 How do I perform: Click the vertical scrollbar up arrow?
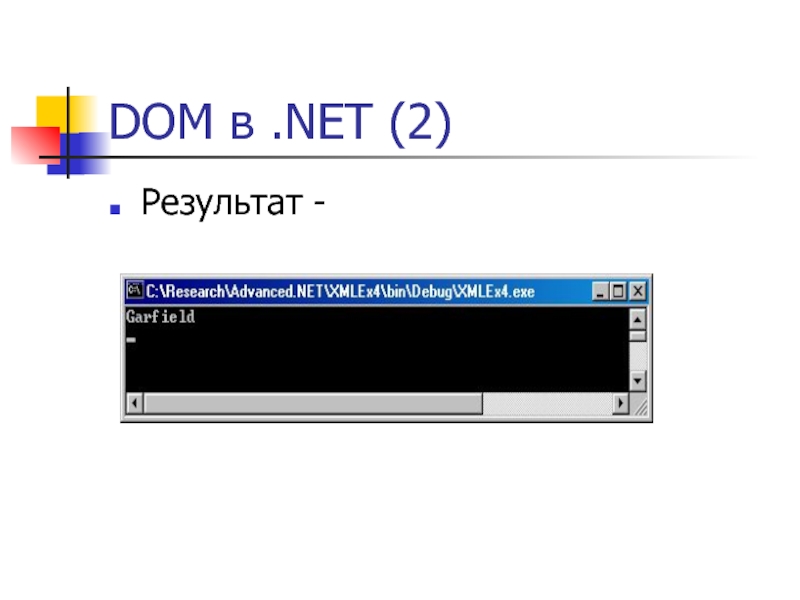[x=637, y=319]
